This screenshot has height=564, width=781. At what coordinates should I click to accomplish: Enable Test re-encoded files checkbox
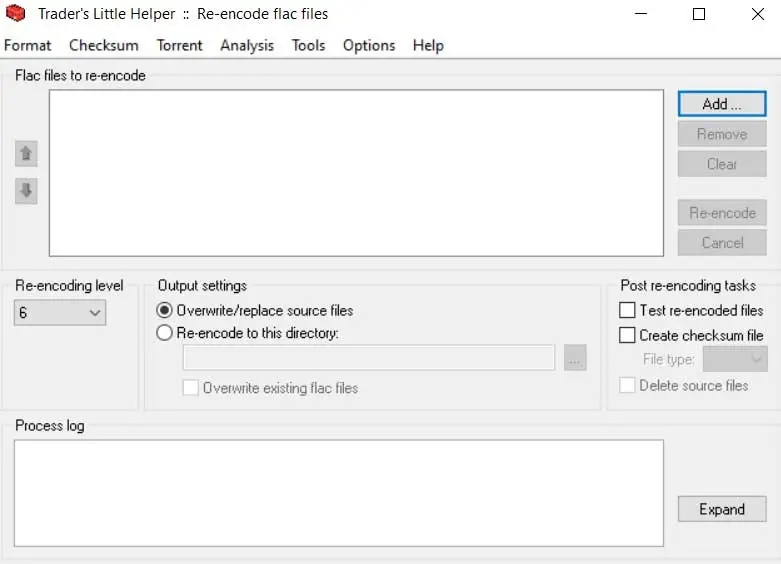coord(691,310)
